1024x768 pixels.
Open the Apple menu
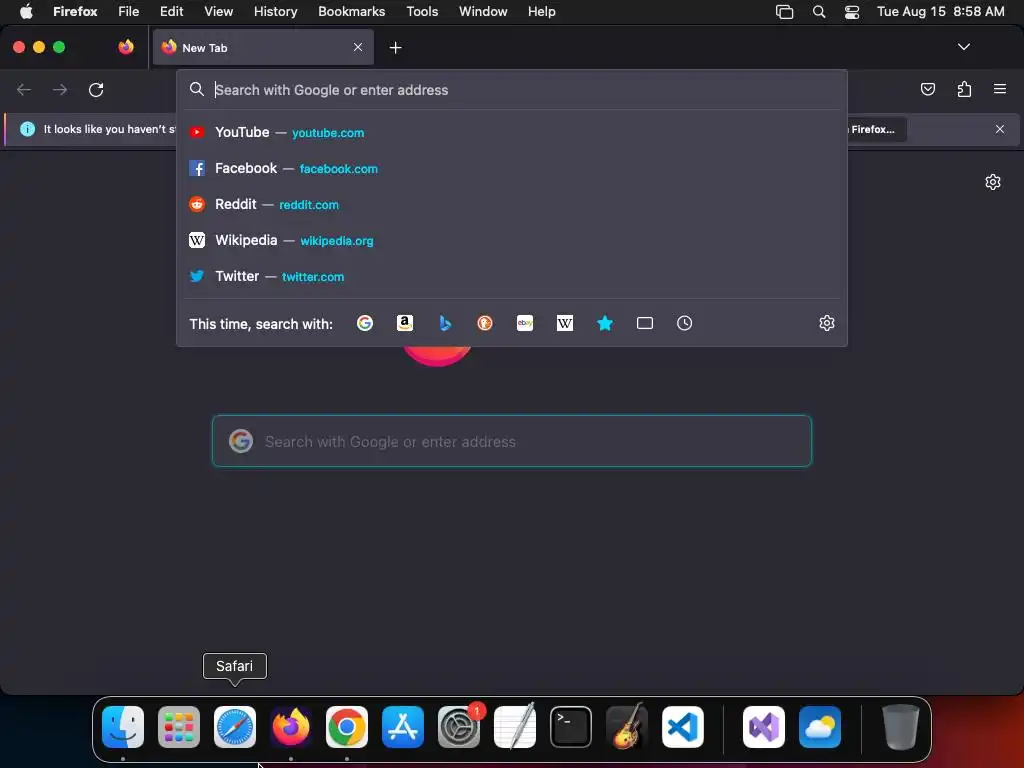pos(26,11)
